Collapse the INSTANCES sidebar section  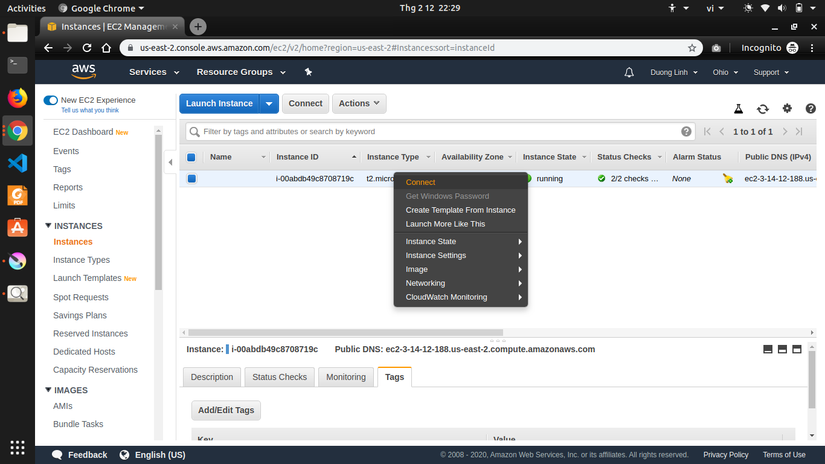(48, 226)
